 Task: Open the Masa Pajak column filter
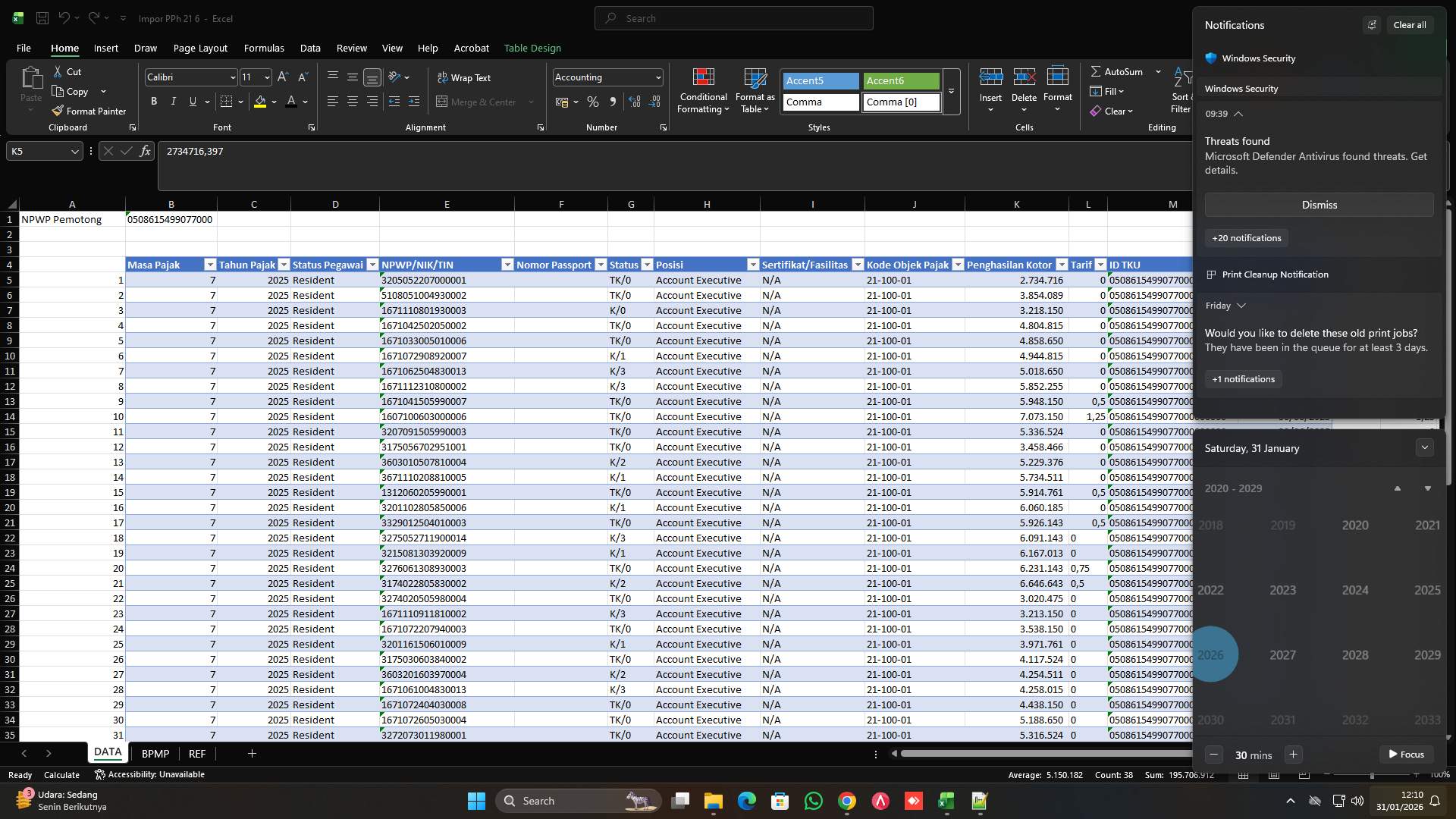point(210,265)
